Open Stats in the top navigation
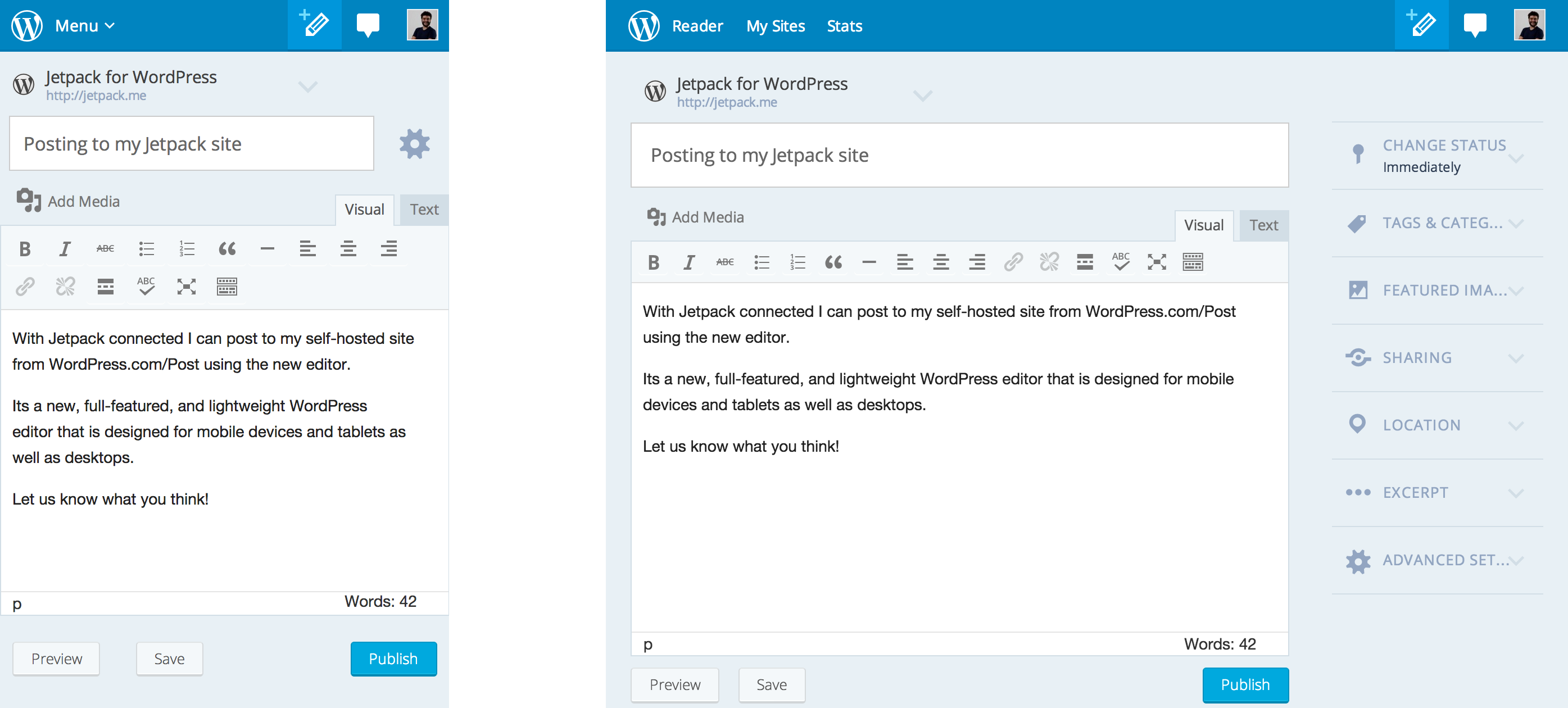The height and width of the screenshot is (708, 1568). (844, 26)
